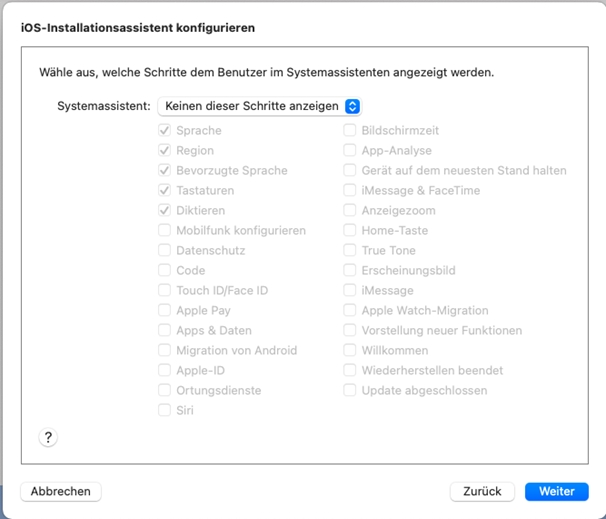Click the Abbrechen button
606x519 pixels.
(61, 492)
